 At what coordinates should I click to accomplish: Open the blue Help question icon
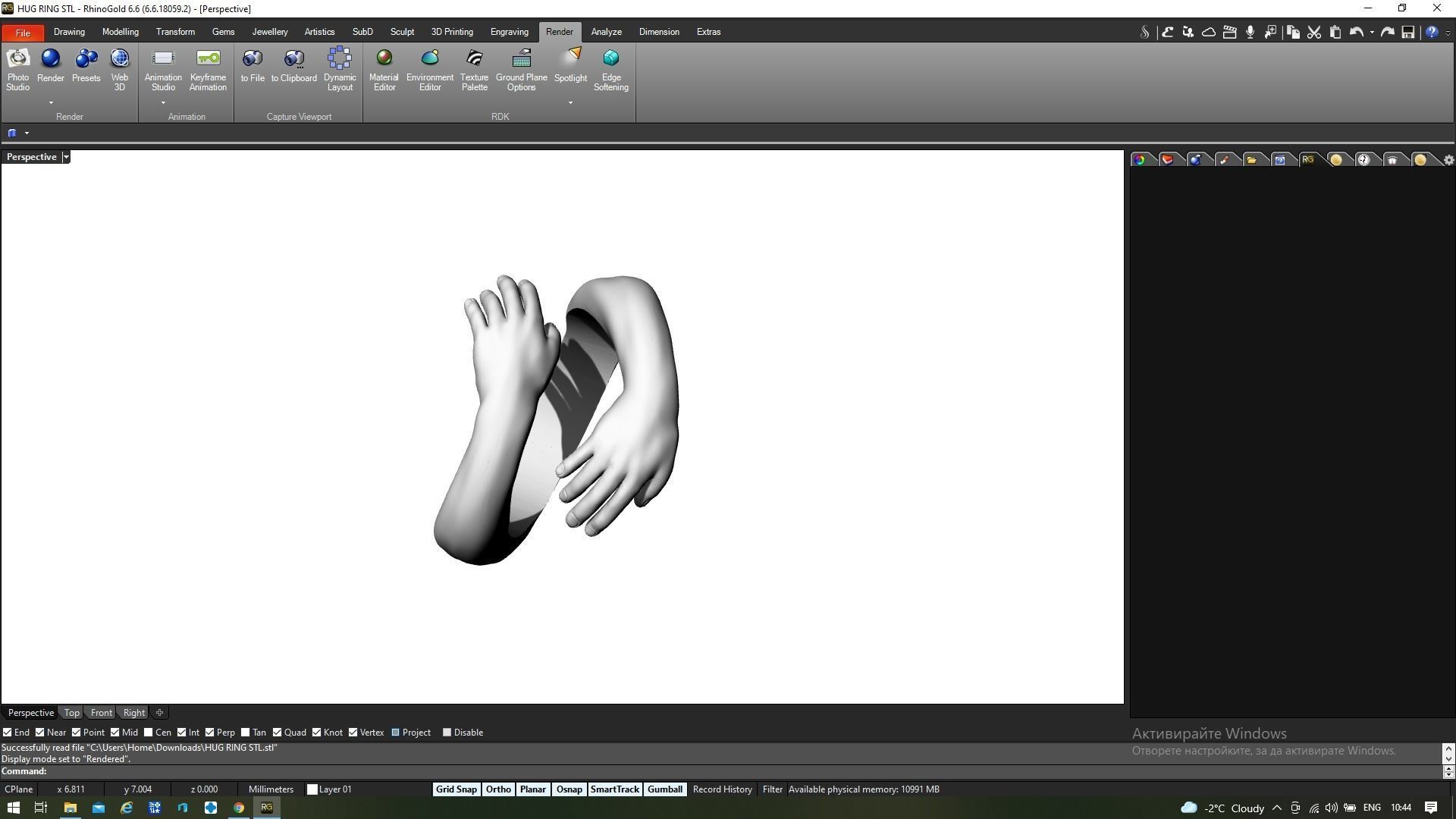point(1432,32)
